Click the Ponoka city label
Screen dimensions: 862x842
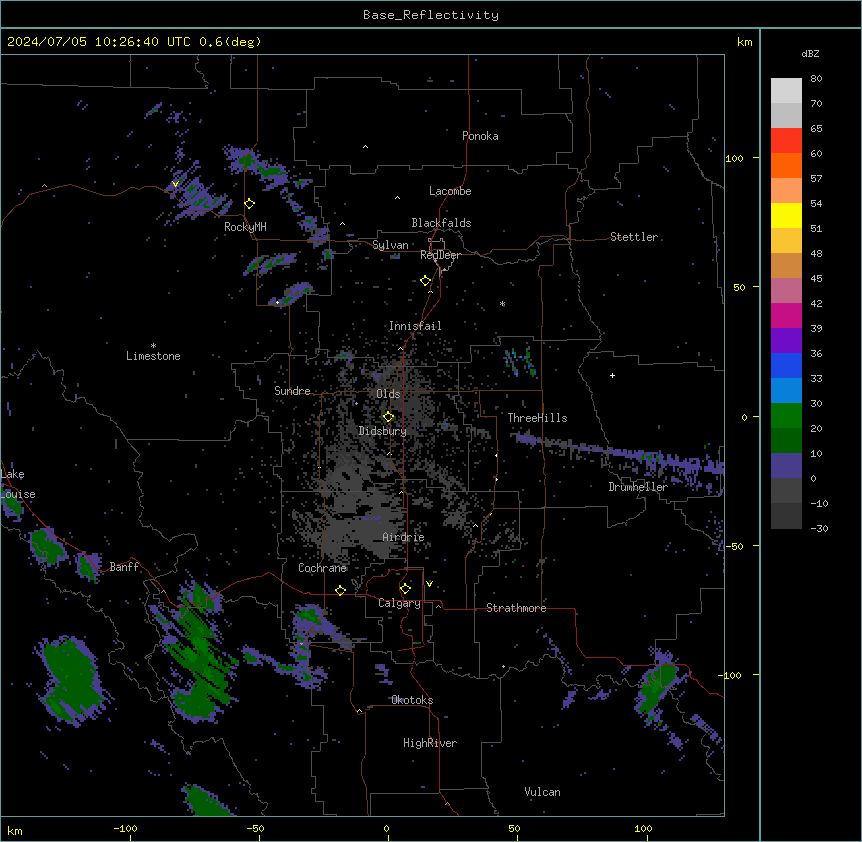point(480,136)
